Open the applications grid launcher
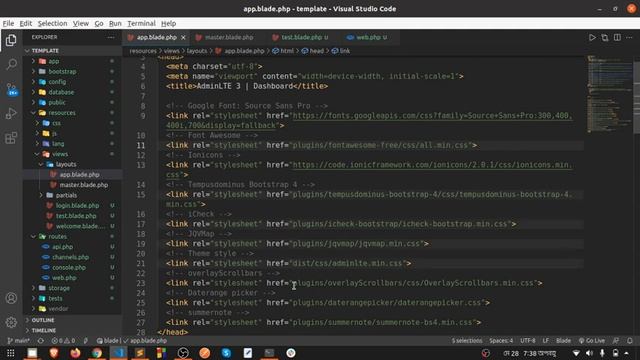 tap(11, 353)
